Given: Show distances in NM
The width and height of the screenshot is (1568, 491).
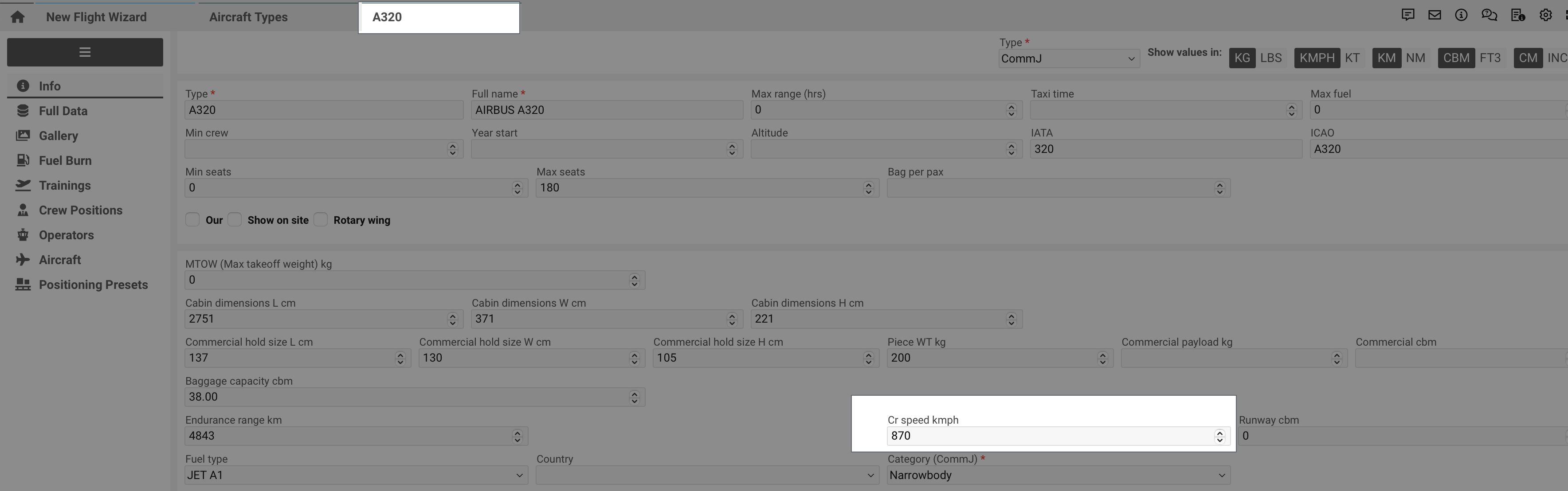Looking at the screenshot, I should coord(1415,58).
